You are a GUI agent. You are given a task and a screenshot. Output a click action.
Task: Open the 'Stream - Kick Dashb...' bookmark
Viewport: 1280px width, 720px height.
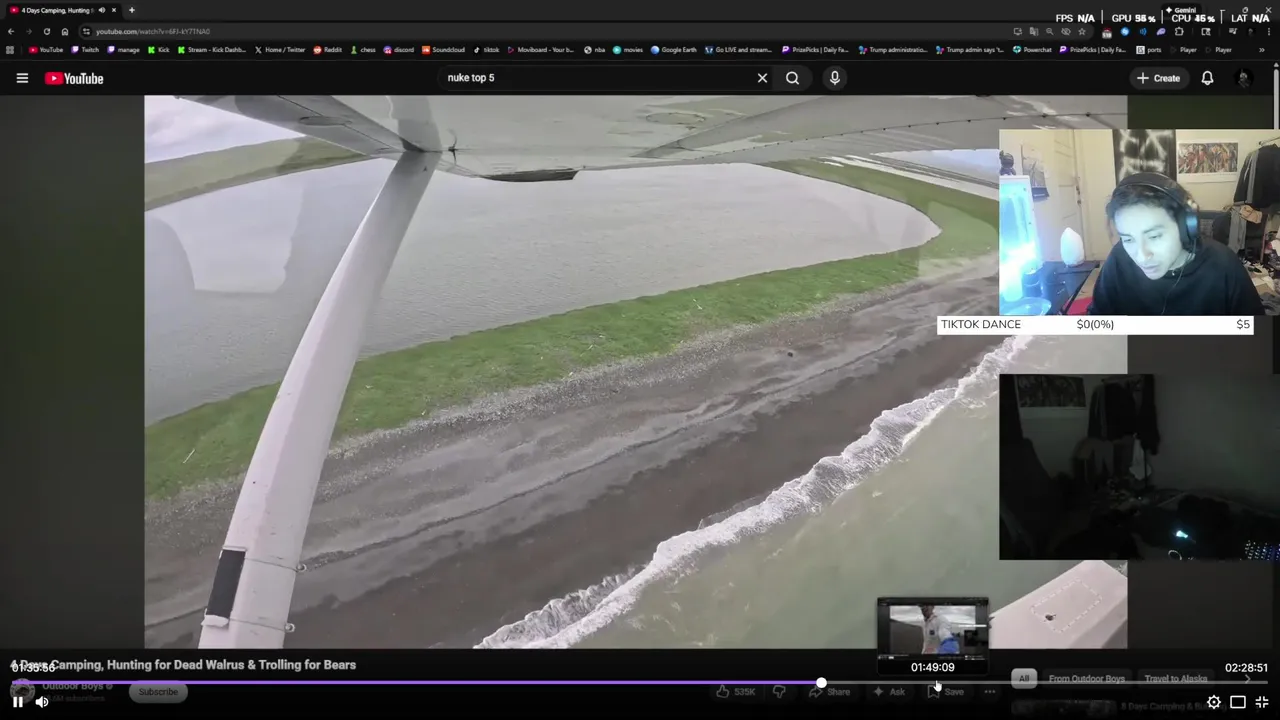click(x=212, y=49)
